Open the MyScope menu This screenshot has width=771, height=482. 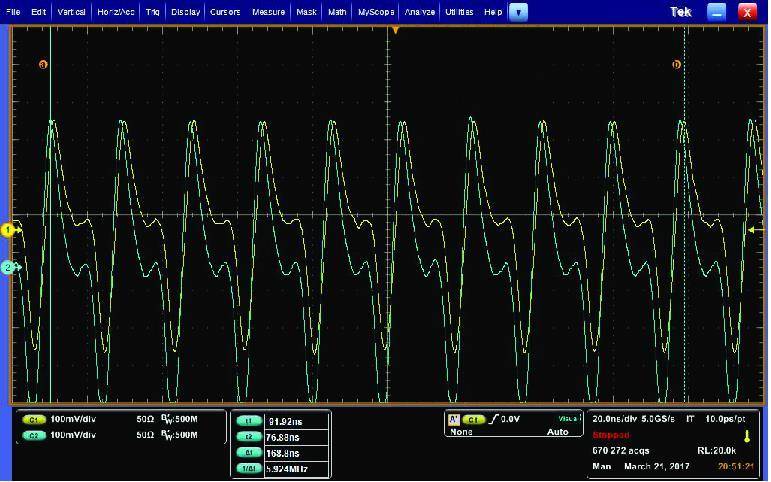tap(377, 12)
